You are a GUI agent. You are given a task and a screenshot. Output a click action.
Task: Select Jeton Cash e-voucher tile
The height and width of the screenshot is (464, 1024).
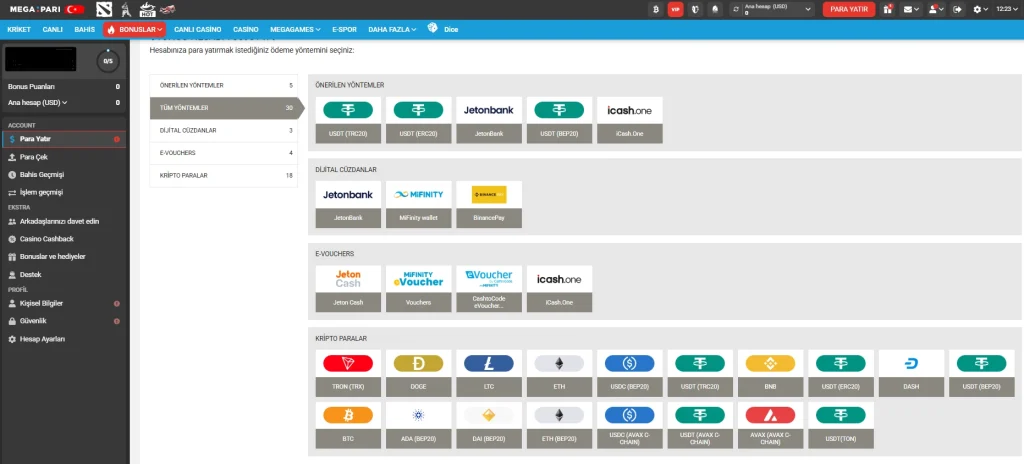347,288
